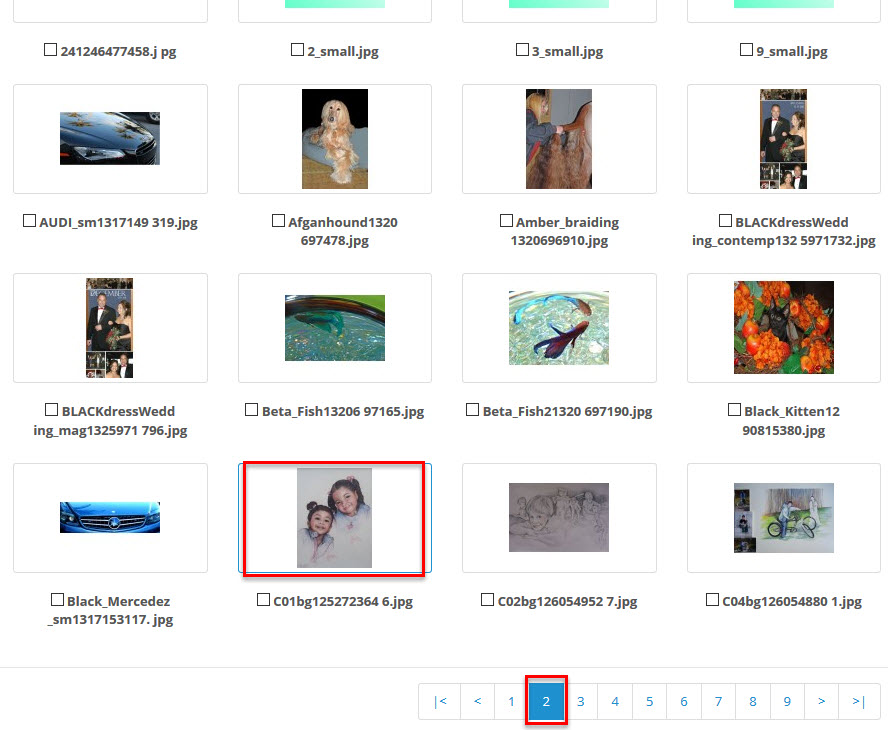This screenshot has width=888, height=730.
Task: Go to the next page arrow
Action: pos(821,702)
